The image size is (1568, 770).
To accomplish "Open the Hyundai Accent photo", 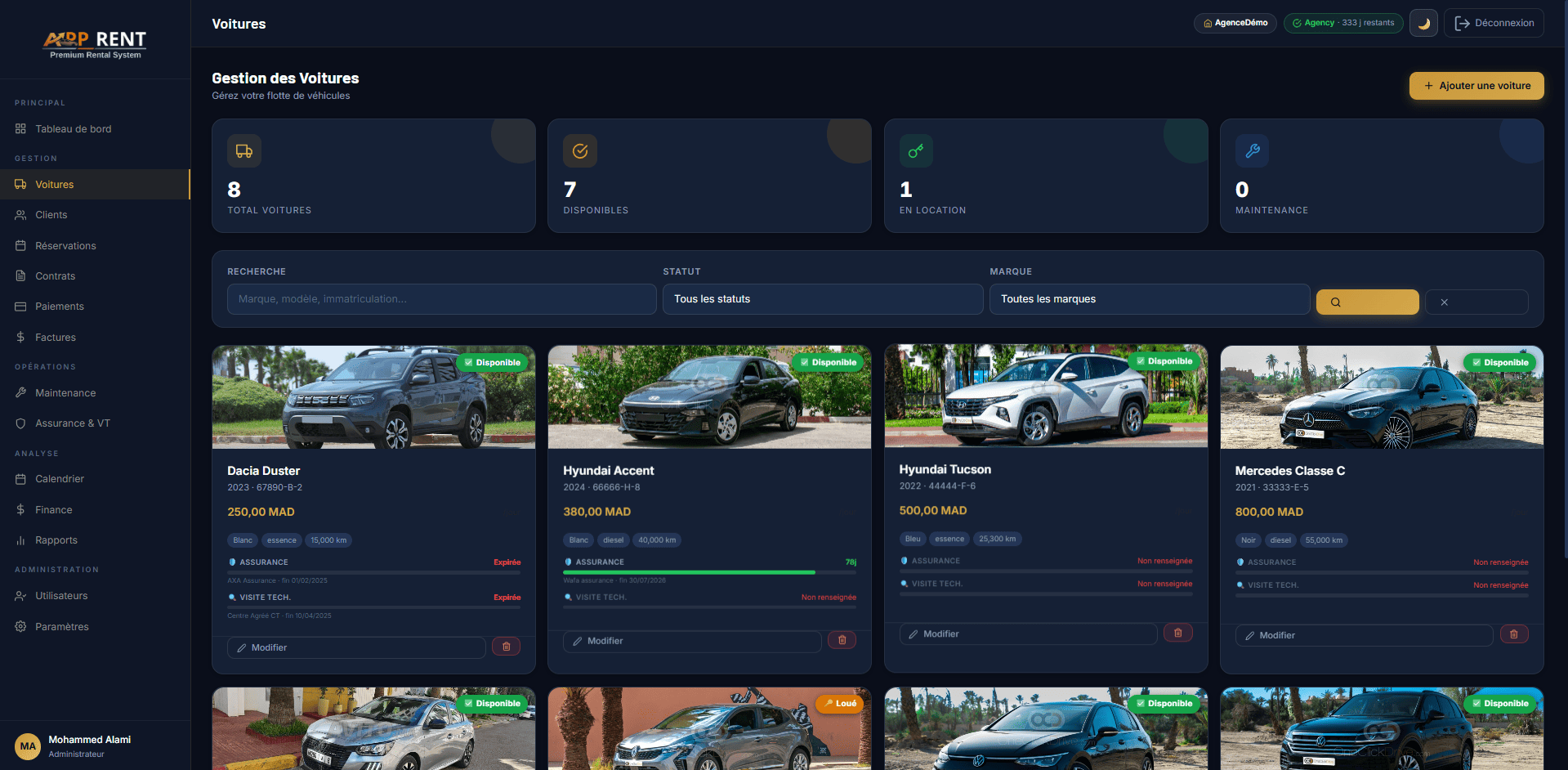I will pyautogui.click(x=709, y=397).
